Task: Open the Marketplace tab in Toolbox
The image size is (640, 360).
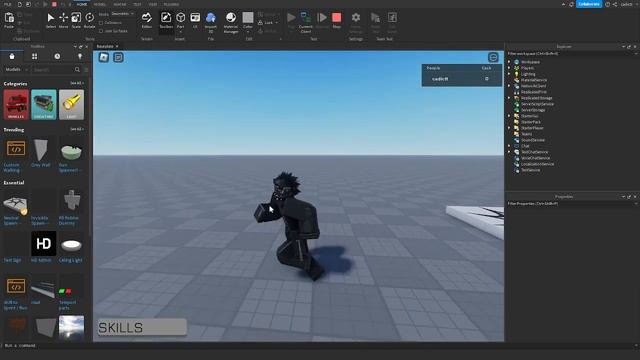Action: [12, 56]
